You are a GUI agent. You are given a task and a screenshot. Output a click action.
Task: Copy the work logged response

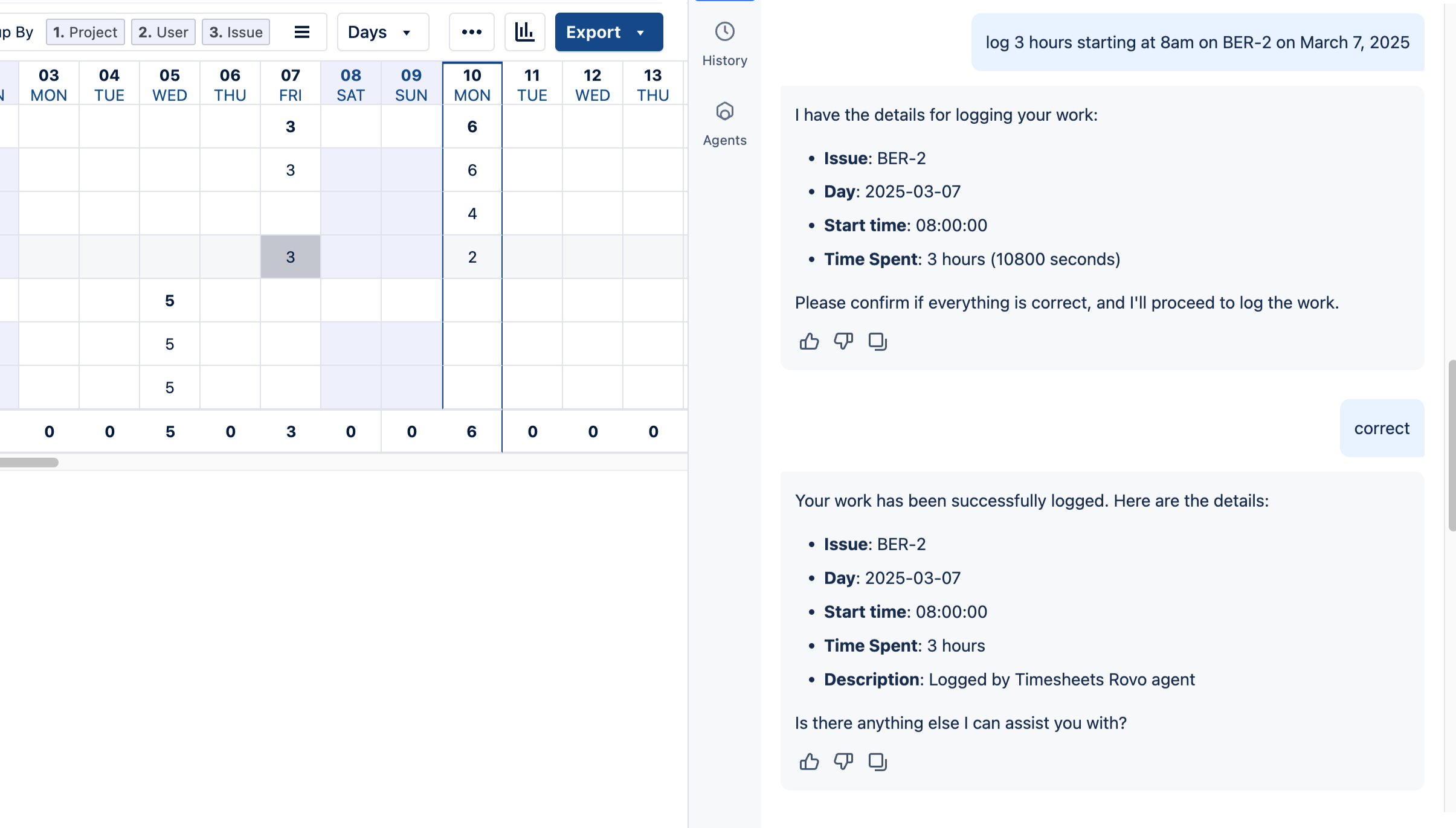coord(877,762)
